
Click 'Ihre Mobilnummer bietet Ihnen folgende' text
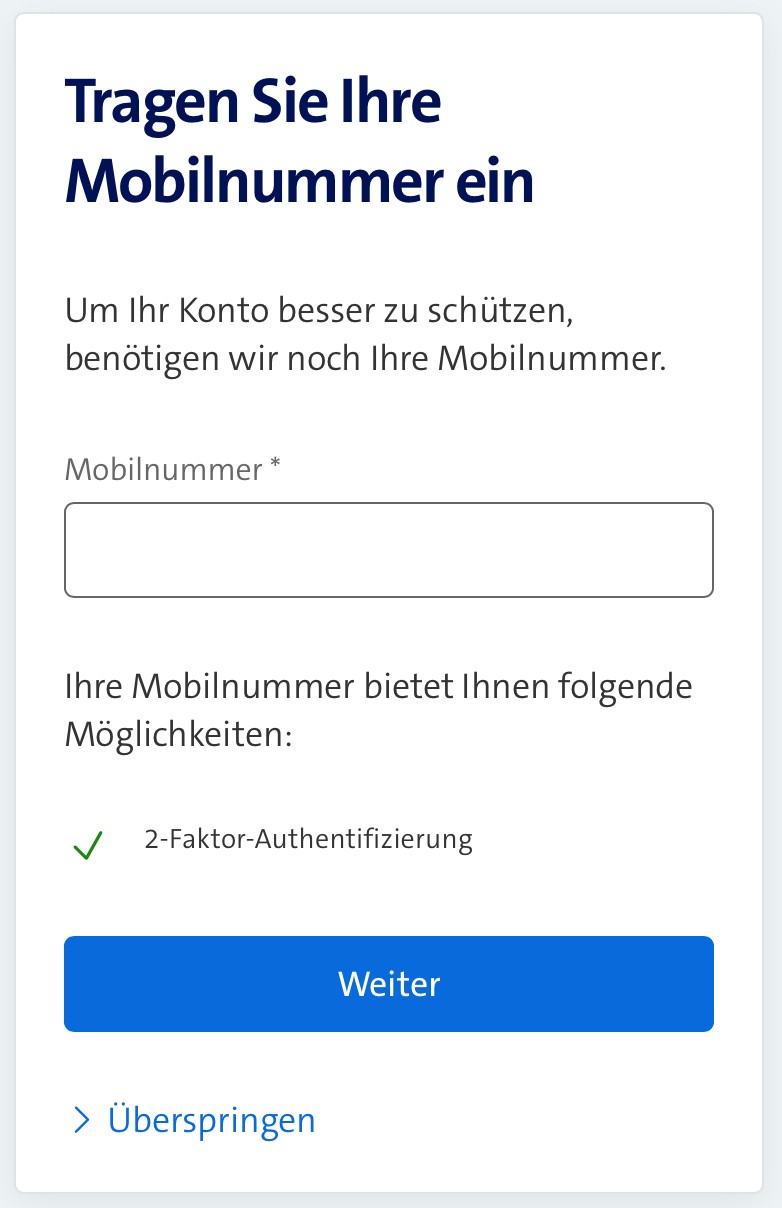(379, 687)
